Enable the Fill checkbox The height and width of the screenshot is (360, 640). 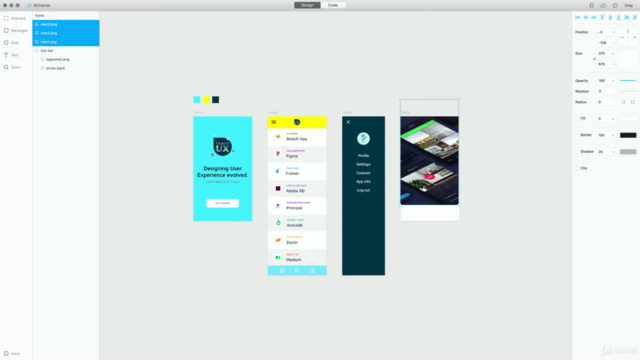(577, 118)
